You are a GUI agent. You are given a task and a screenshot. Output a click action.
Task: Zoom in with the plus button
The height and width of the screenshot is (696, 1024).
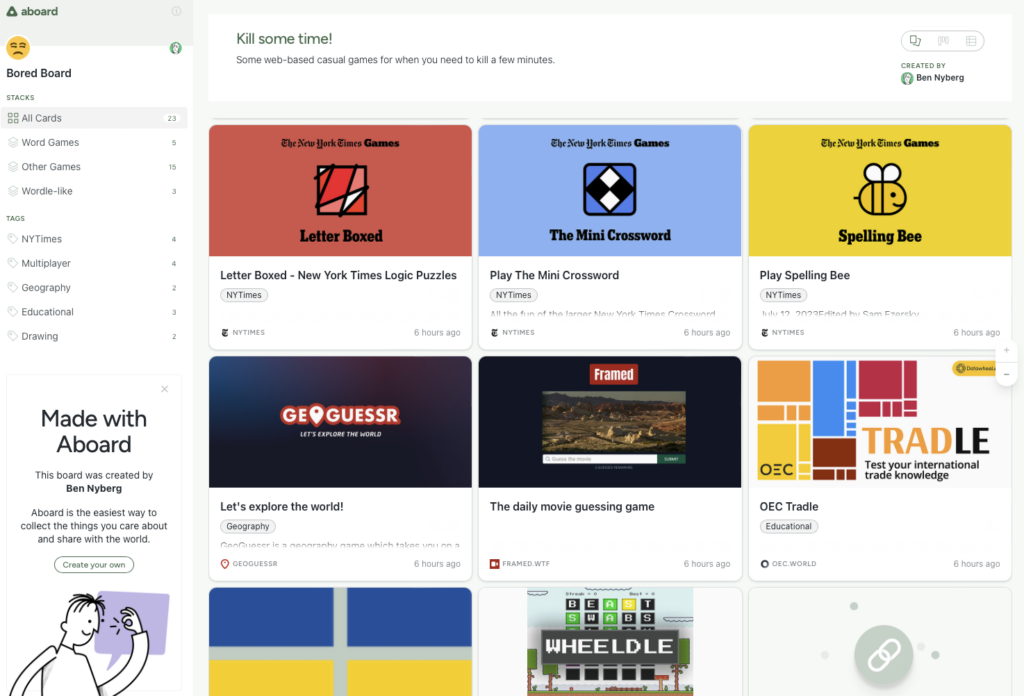(x=1006, y=351)
